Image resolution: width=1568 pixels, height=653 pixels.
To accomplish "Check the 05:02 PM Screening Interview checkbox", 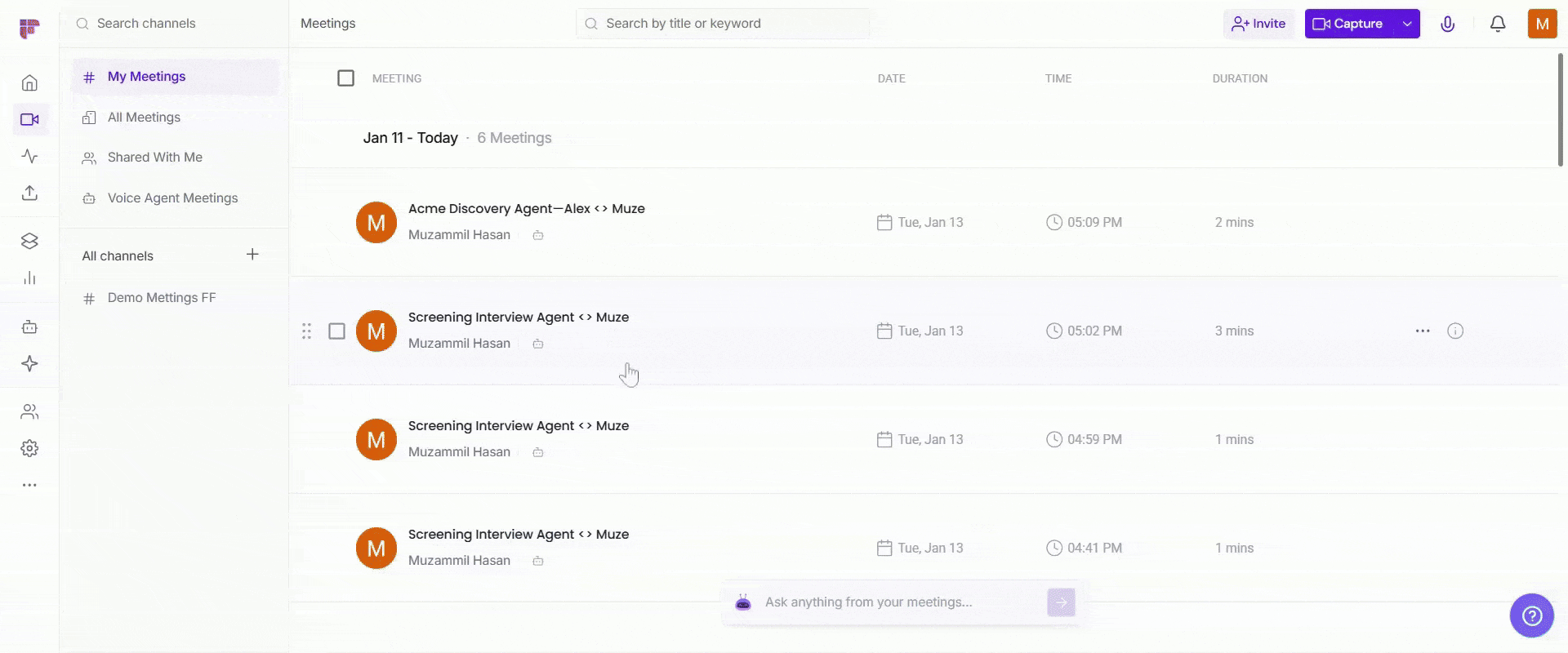I will point(336,331).
